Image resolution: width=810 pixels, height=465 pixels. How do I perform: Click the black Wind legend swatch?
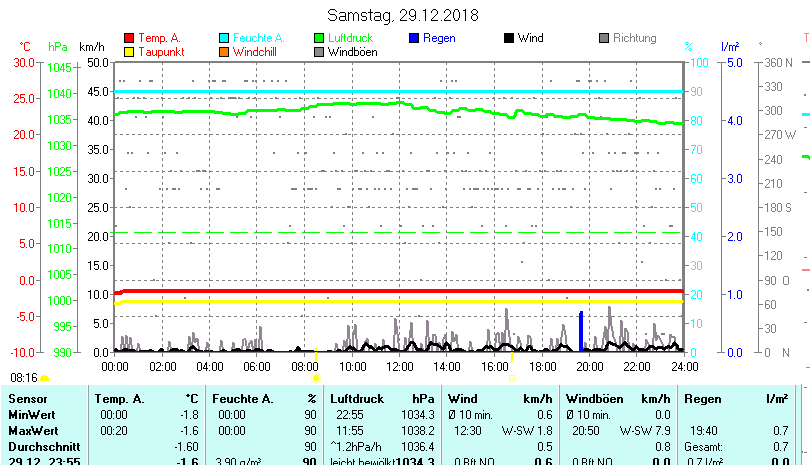point(509,38)
